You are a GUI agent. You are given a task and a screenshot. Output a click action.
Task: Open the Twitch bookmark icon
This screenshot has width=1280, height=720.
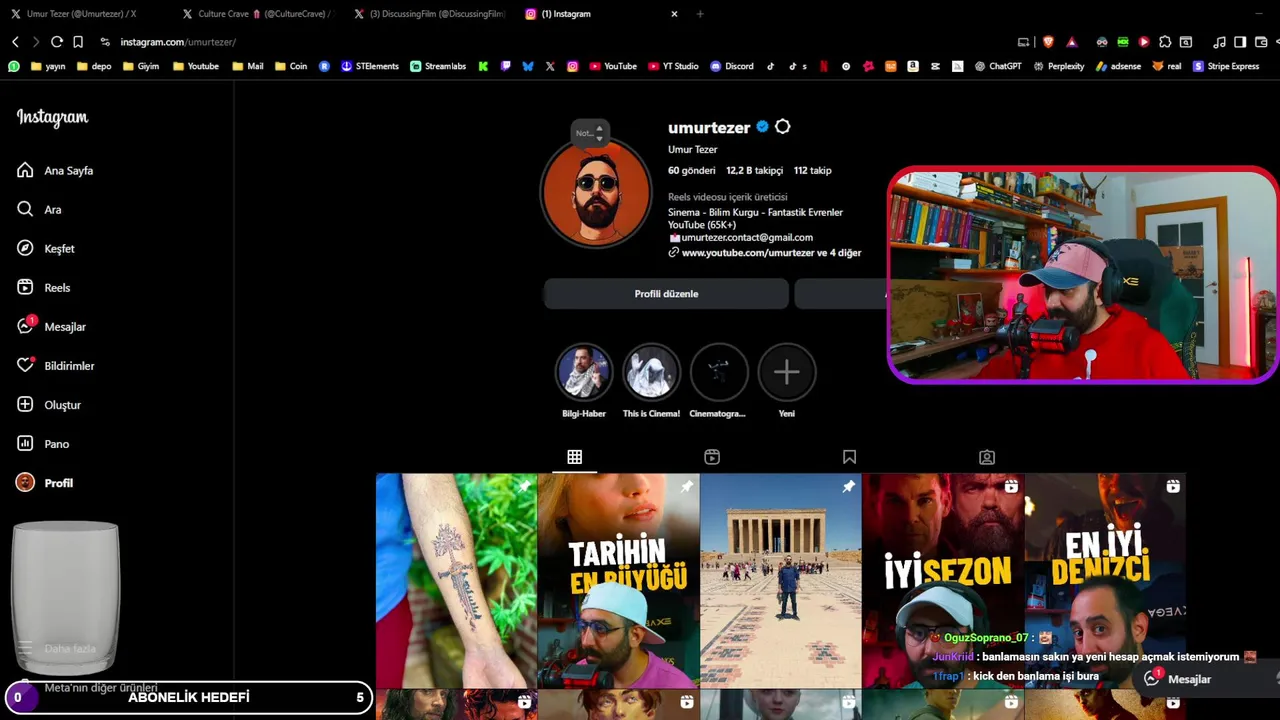click(506, 66)
